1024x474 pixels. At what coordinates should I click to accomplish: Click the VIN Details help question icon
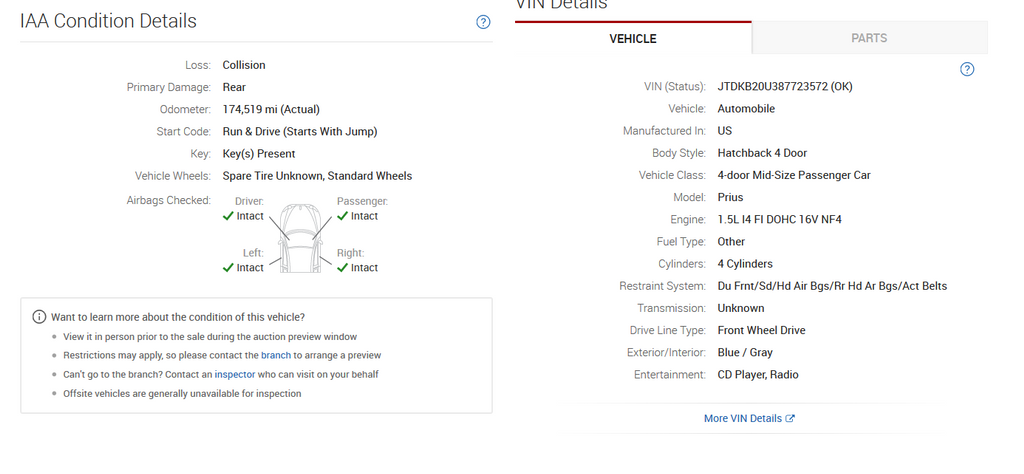point(967,69)
